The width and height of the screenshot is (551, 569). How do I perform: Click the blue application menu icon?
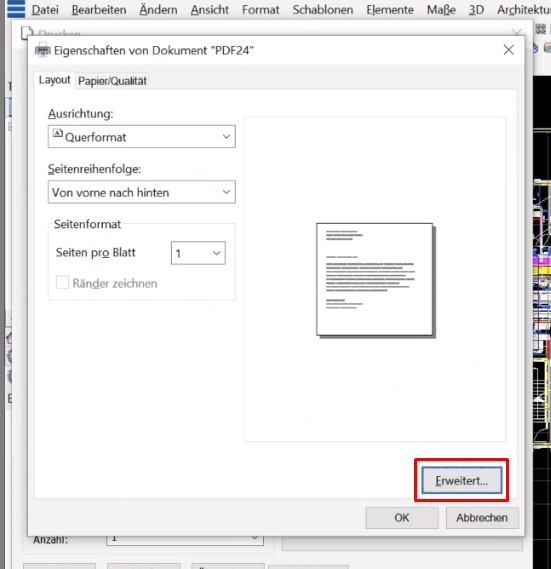pyautogui.click(x=16, y=9)
